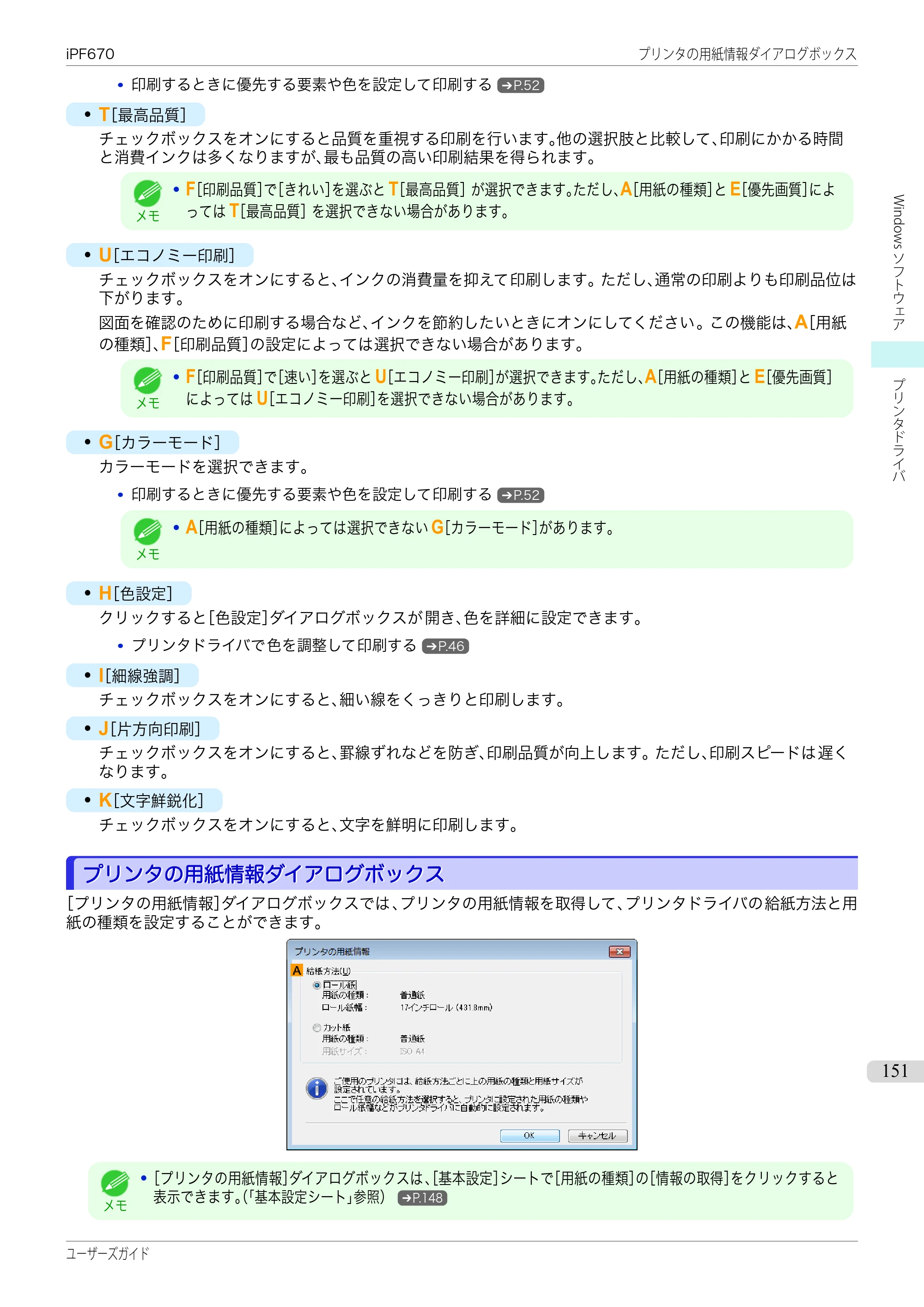Click the blue information icon in the dialog
The width and height of the screenshot is (924, 1307).
[x=316, y=1088]
